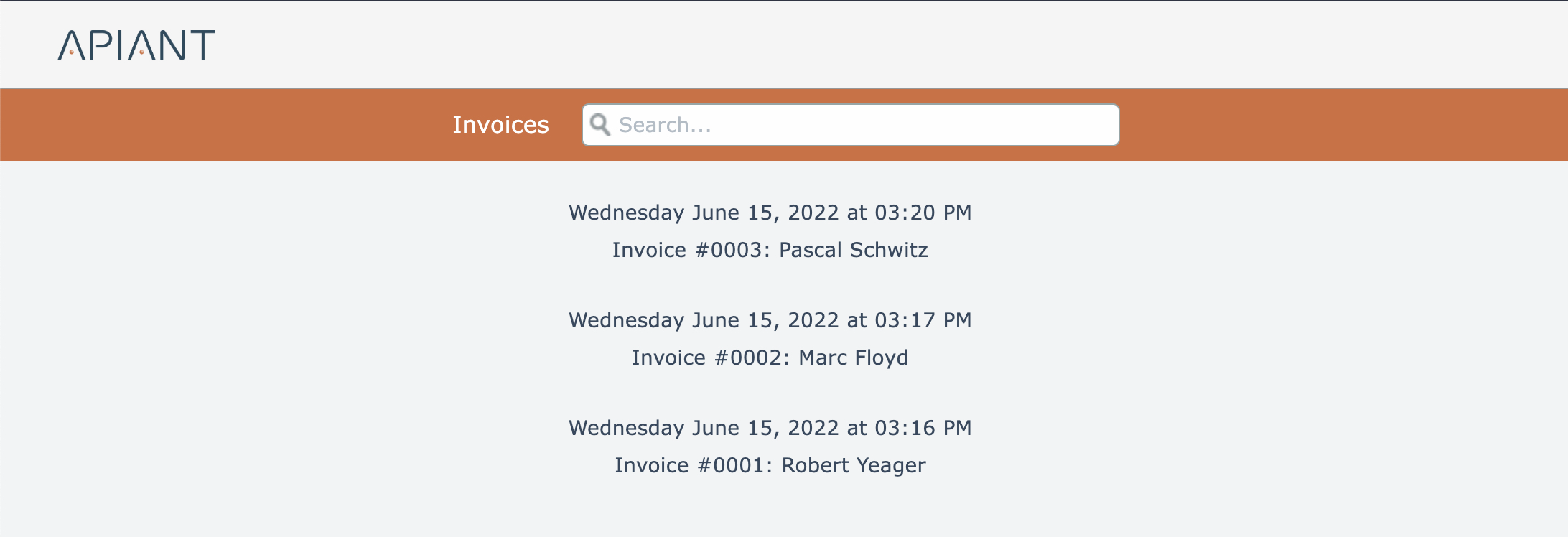Click the name Pascal Schwitz
Viewport: 1568px width, 537px height.
[854, 250]
